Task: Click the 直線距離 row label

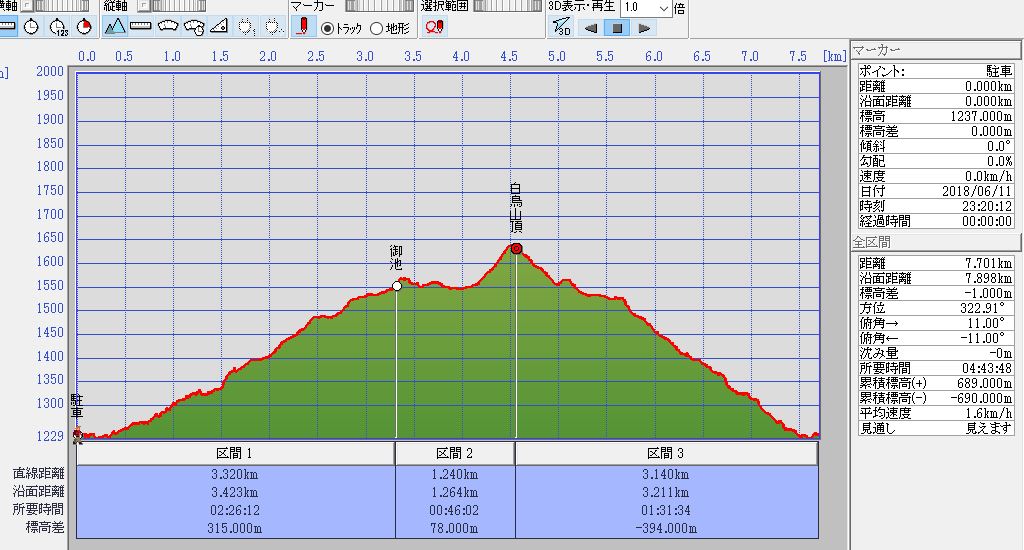Action: click(39, 474)
